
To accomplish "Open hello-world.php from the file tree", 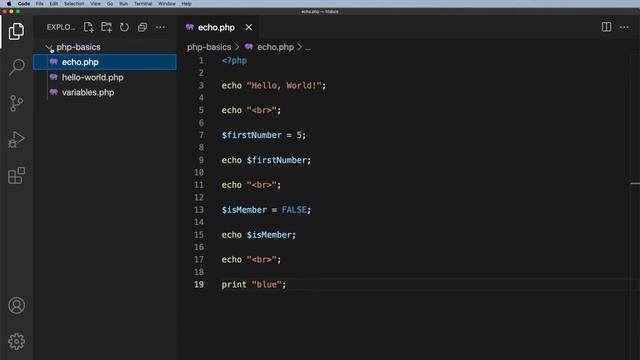I will (105, 77).
